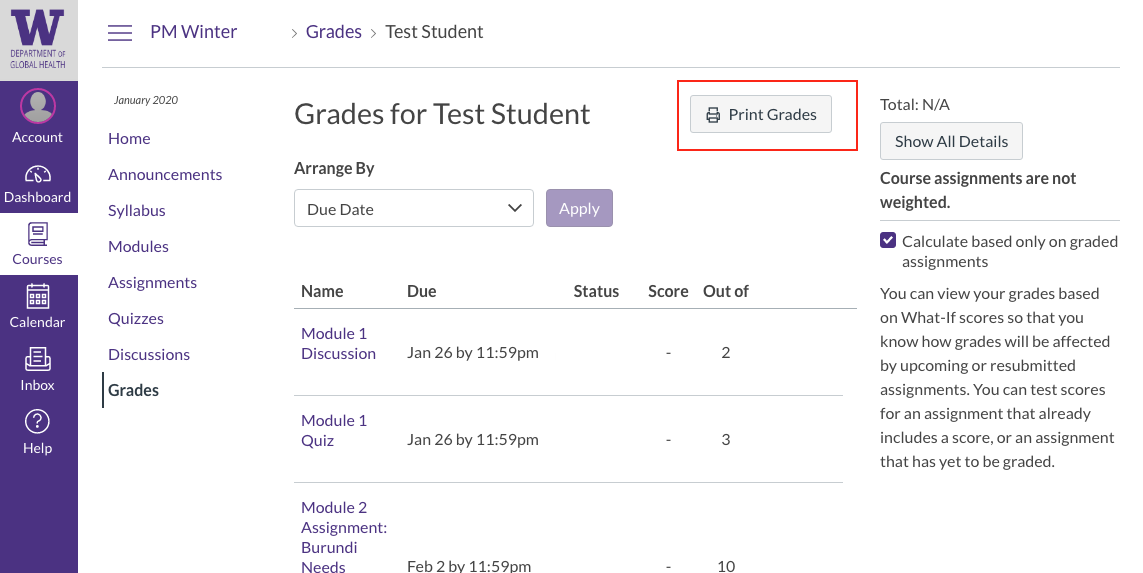This screenshot has width=1143, height=573.
Task: Click the Print Grades button
Action: pos(761,115)
